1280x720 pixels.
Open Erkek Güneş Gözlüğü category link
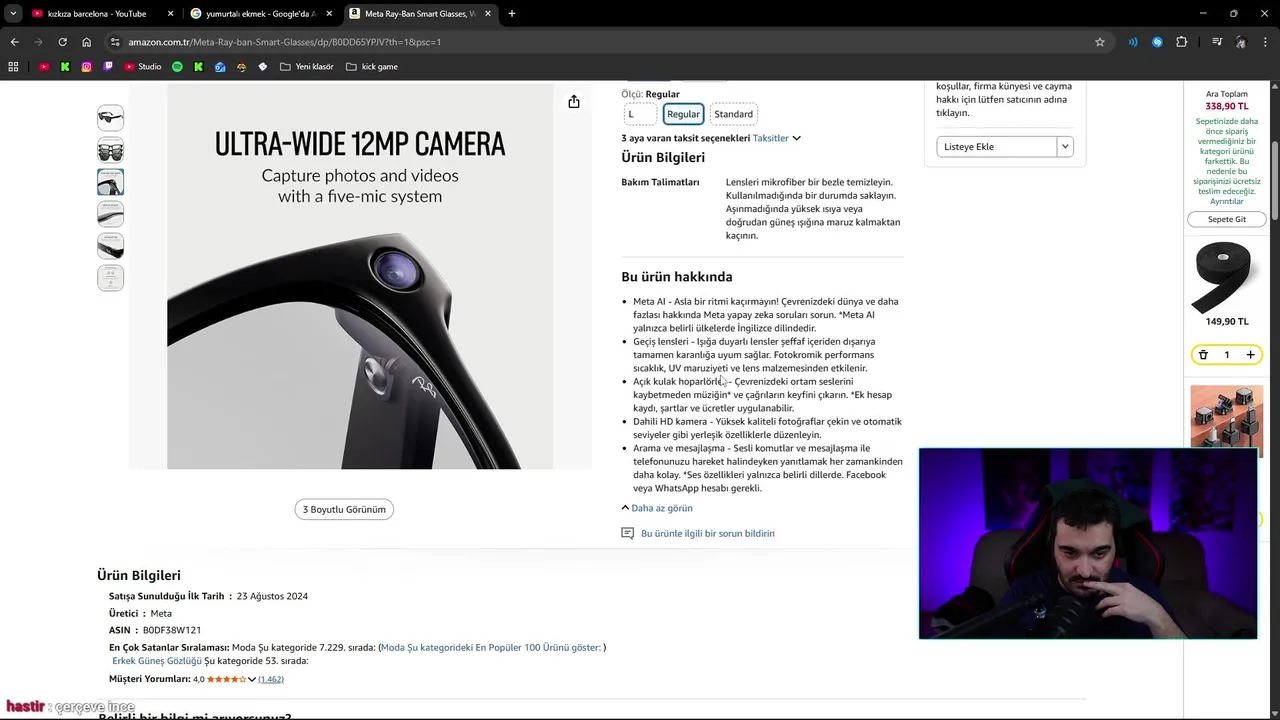pos(157,661)
